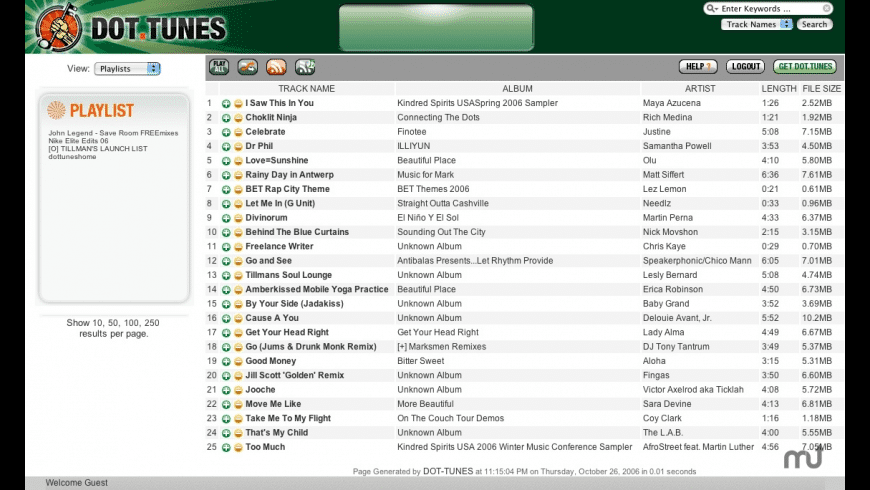Select TILLMAN'S LAUNCH LIST playlist
Image resolution: width=870 pixels, height=490 pixels.
click(x=98, y=149)
